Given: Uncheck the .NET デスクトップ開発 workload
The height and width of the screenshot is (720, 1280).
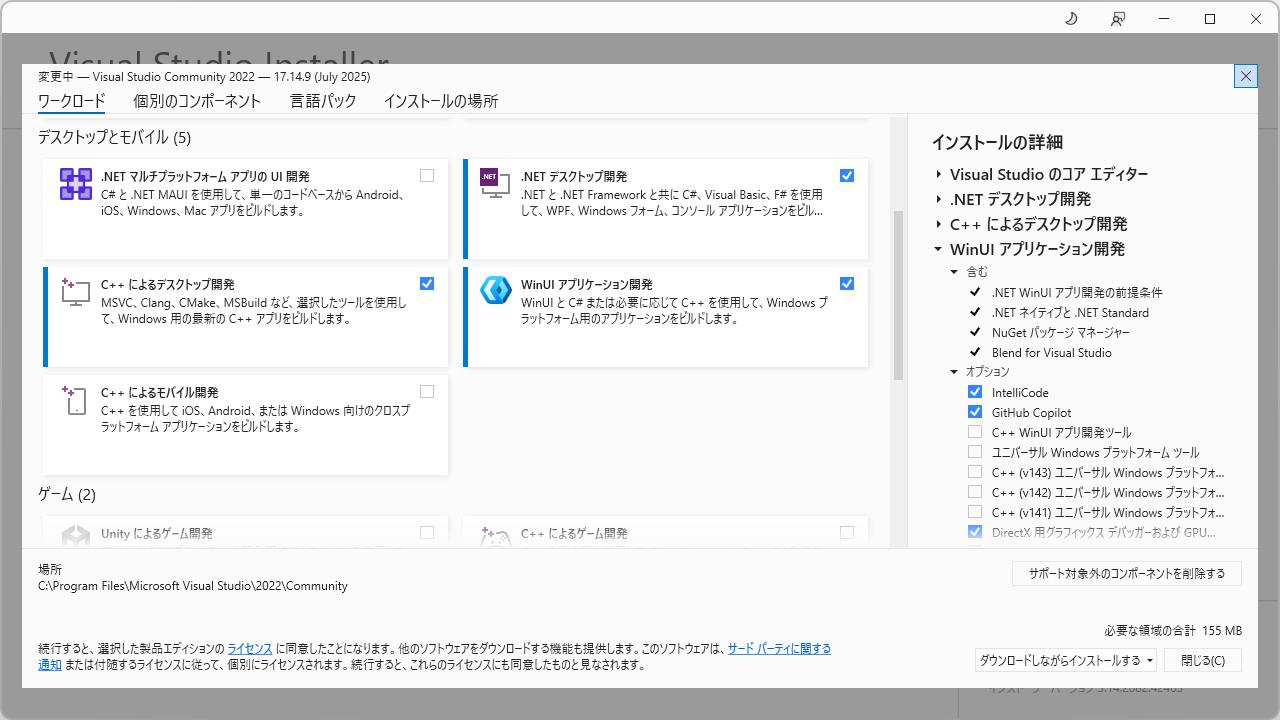Looking at the screenshot, I should coord(847,176).
